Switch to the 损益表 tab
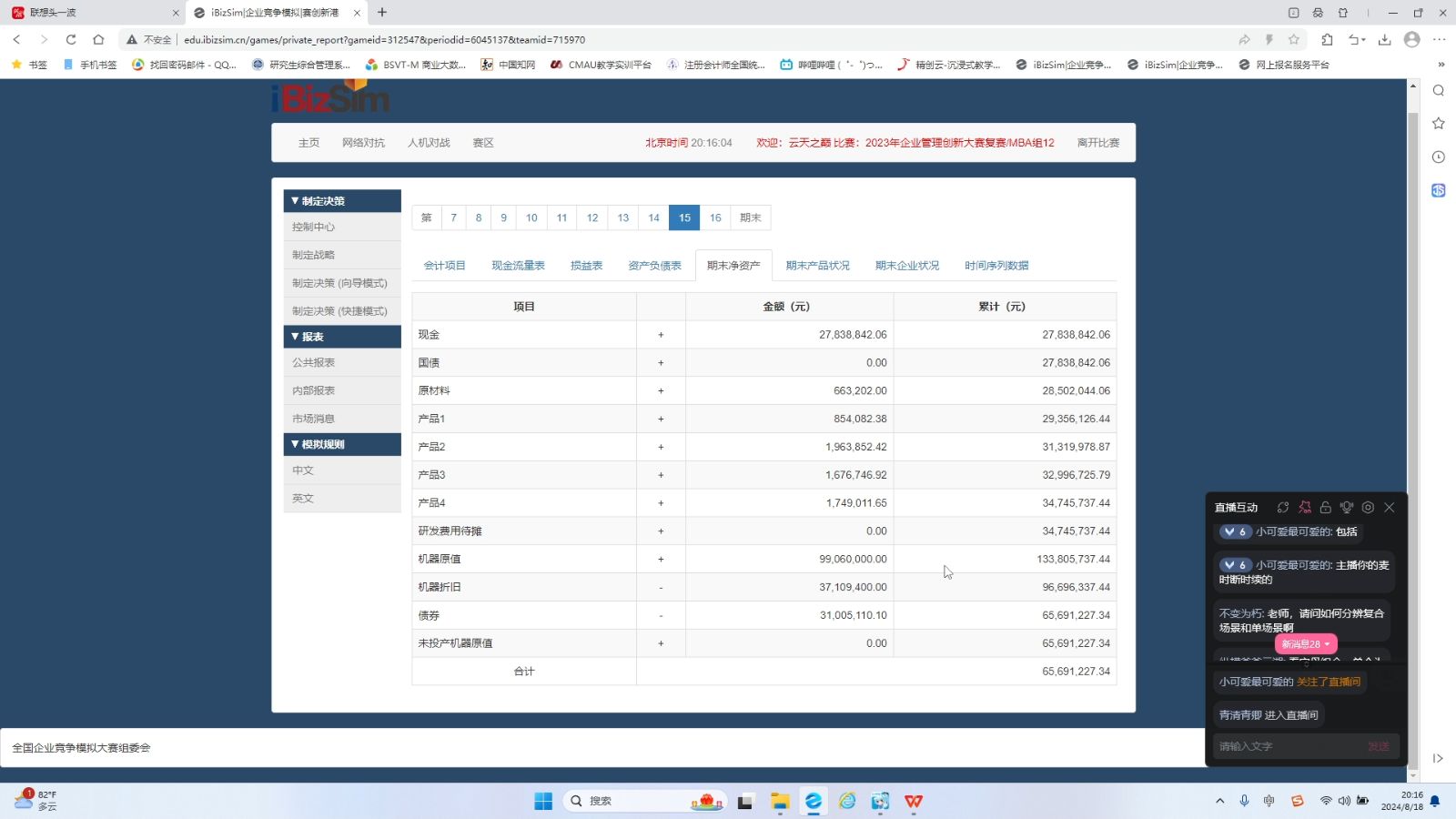This screenshot has height=819, width=1456. point(586,266)
